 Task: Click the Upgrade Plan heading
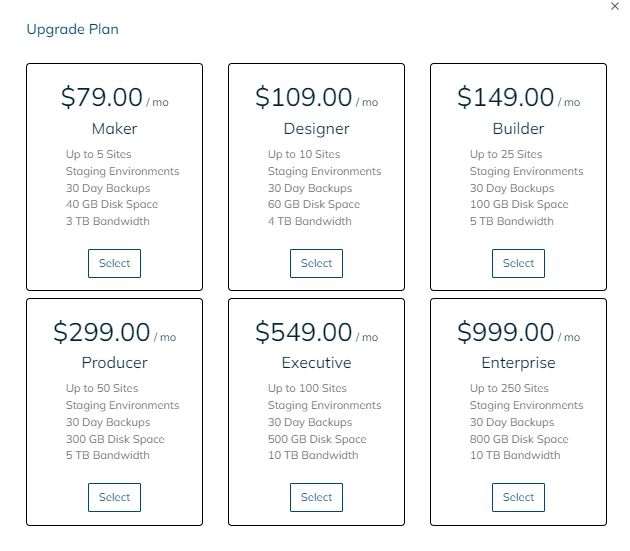(72, 29)
